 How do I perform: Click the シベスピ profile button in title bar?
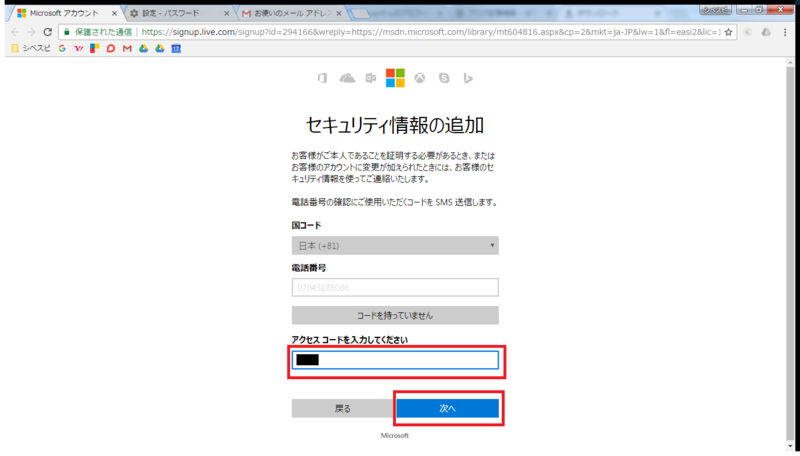pyautogui.click(x=716, y=10)
